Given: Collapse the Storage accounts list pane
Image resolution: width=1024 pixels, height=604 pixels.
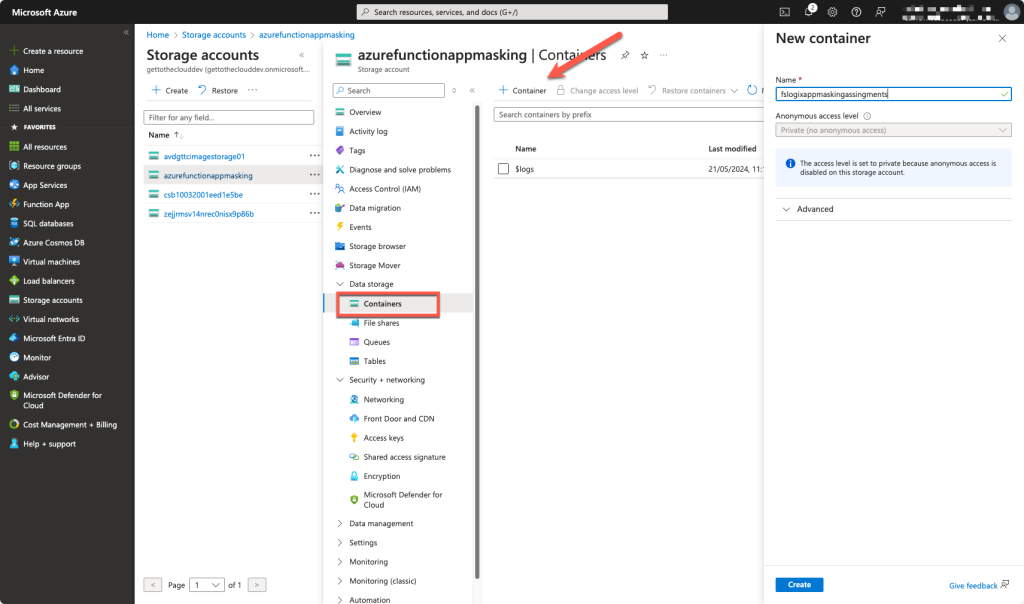Looking at the screenshot, I should (302, 55).
